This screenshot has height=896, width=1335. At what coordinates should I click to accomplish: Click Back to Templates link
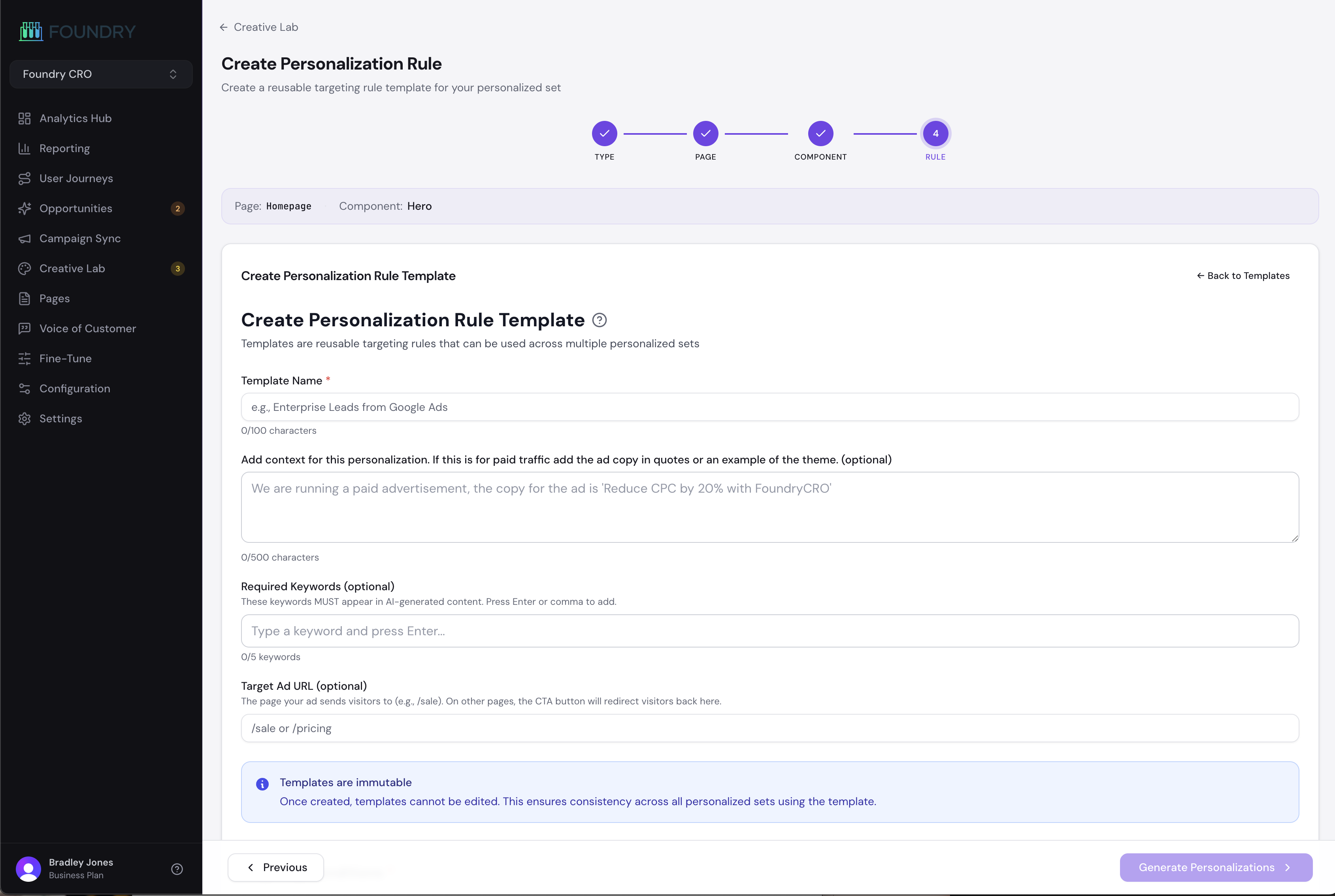tap(1243, 275)
